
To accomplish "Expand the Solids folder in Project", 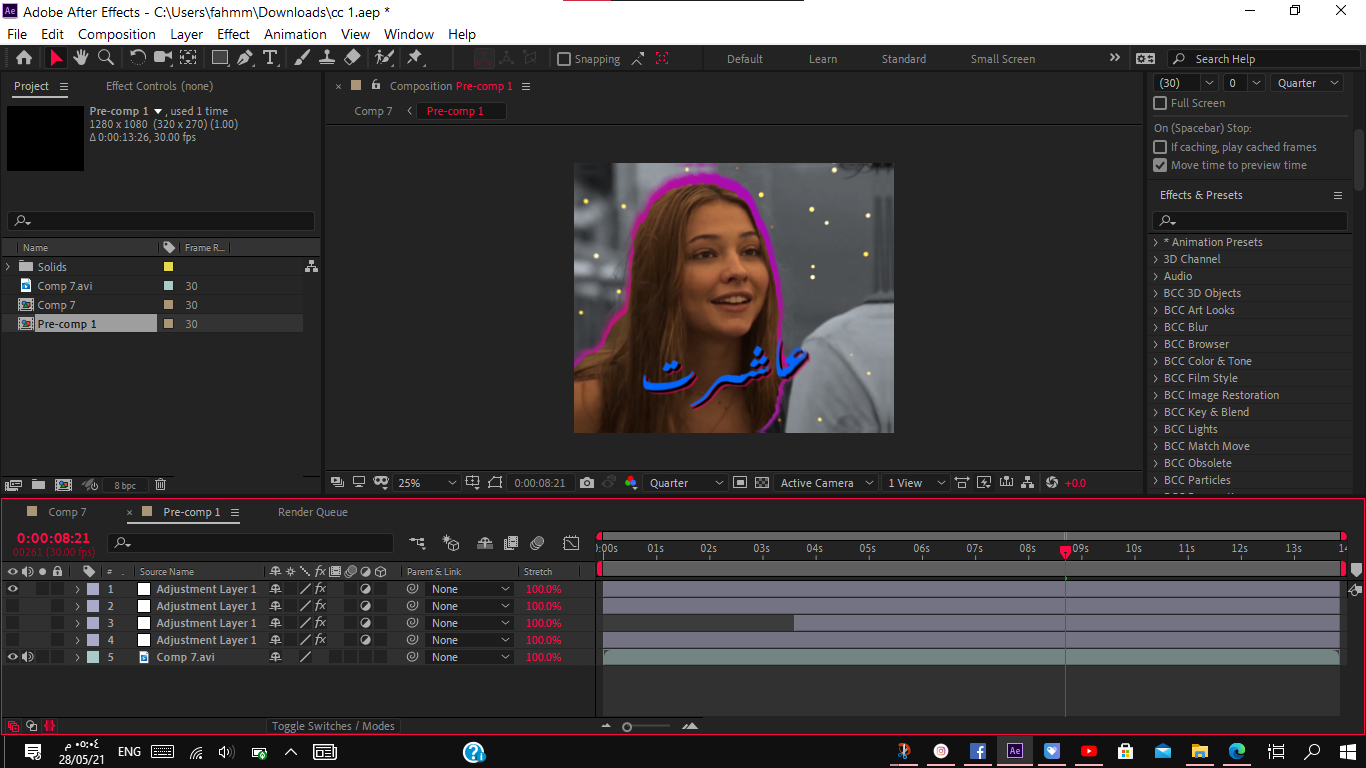I will [x=8, y=267].
